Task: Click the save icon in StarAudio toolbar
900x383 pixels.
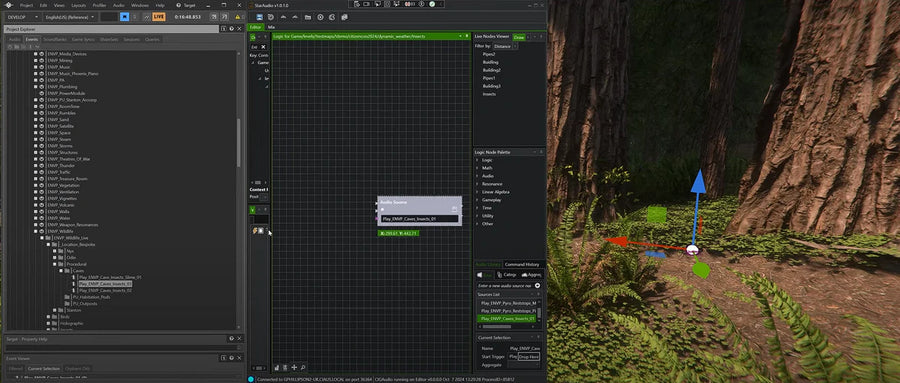Action: [x=260, y=17]
